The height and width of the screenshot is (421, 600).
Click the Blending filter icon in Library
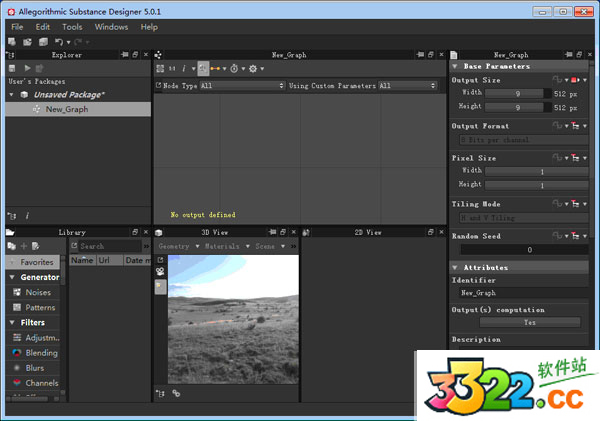(x=17, y=353)
